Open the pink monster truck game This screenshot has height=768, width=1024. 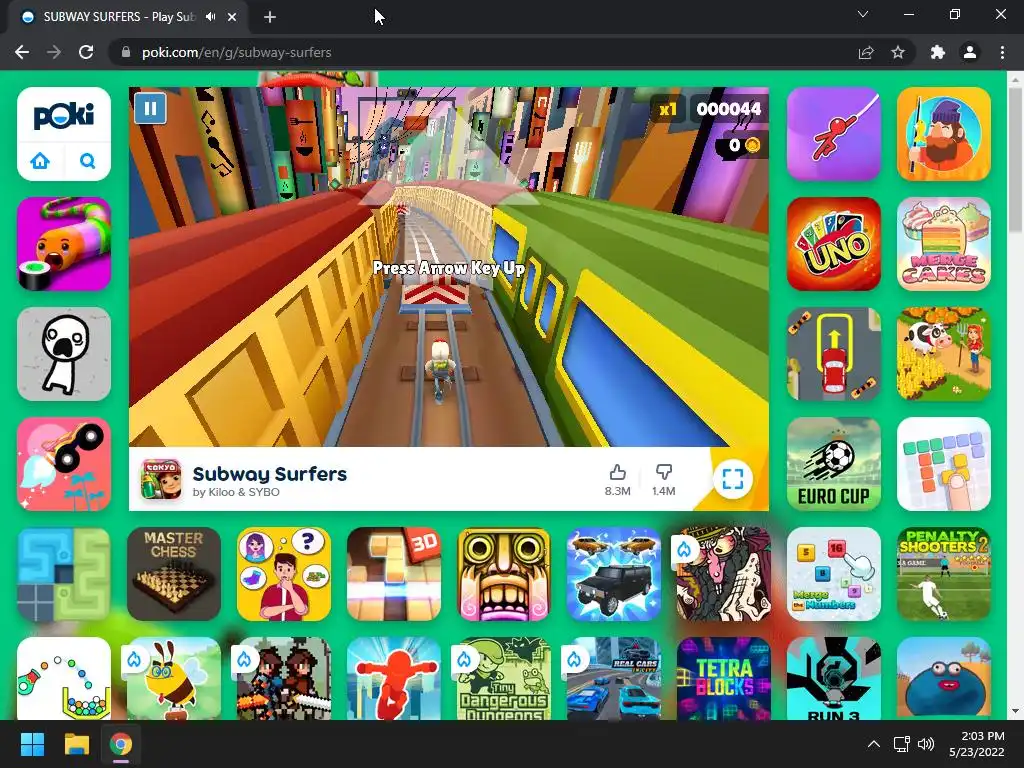point(64,464)
